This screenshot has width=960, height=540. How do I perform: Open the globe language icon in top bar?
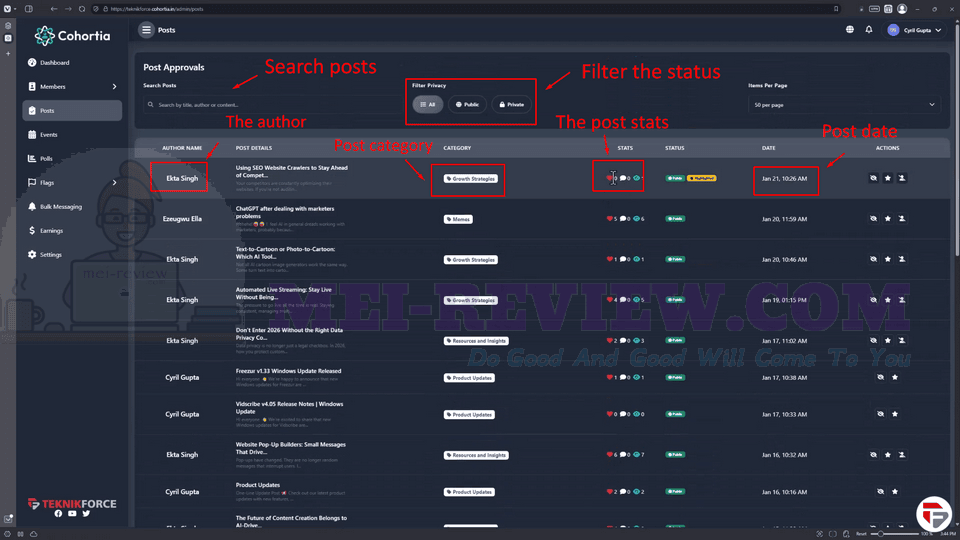[850, 29]
